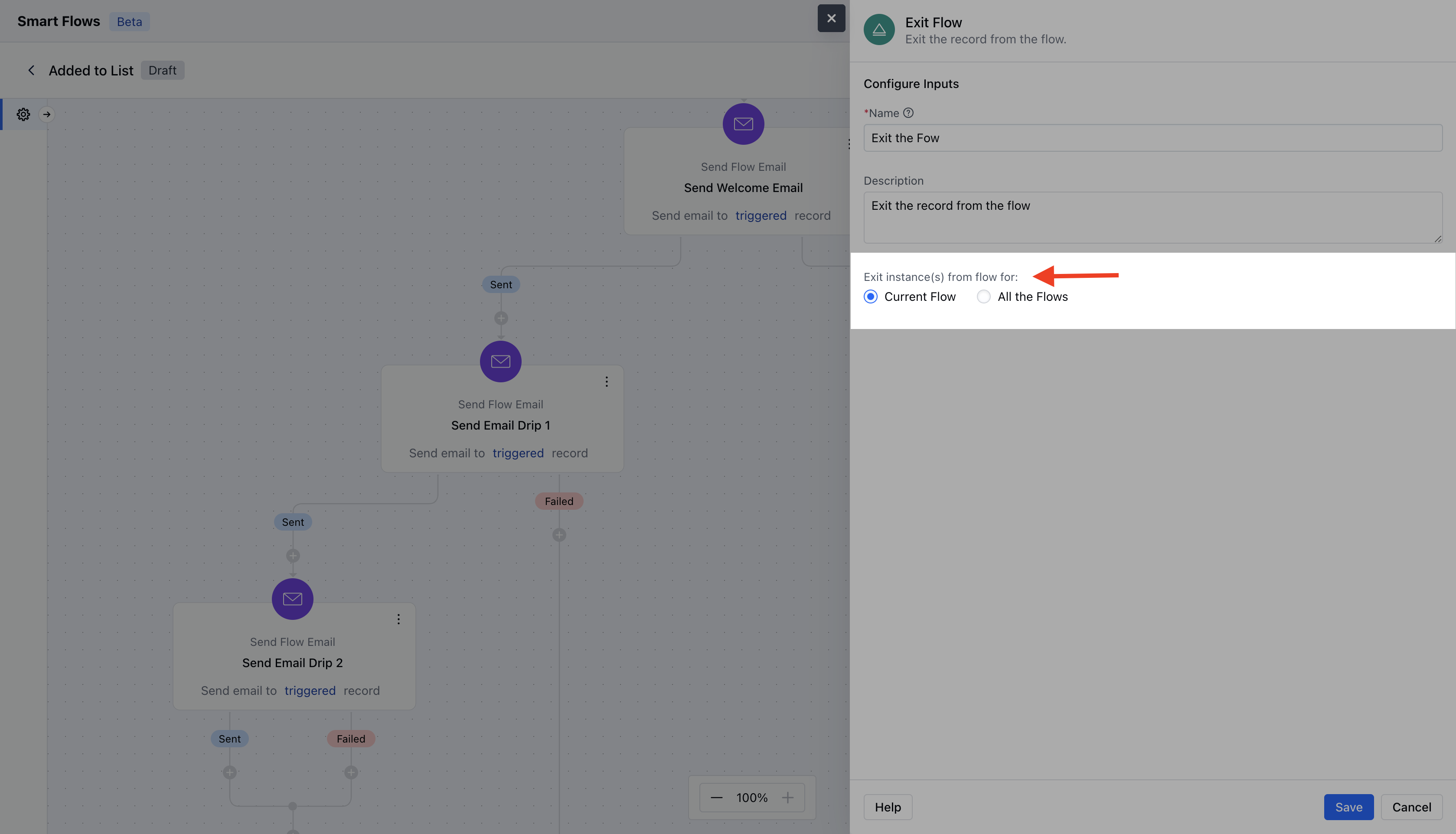The width and height of the screenshot is (1456, 834).
Task: Click plus node below first Sent label
Action: pyautogui.click(x=501, y=318)
